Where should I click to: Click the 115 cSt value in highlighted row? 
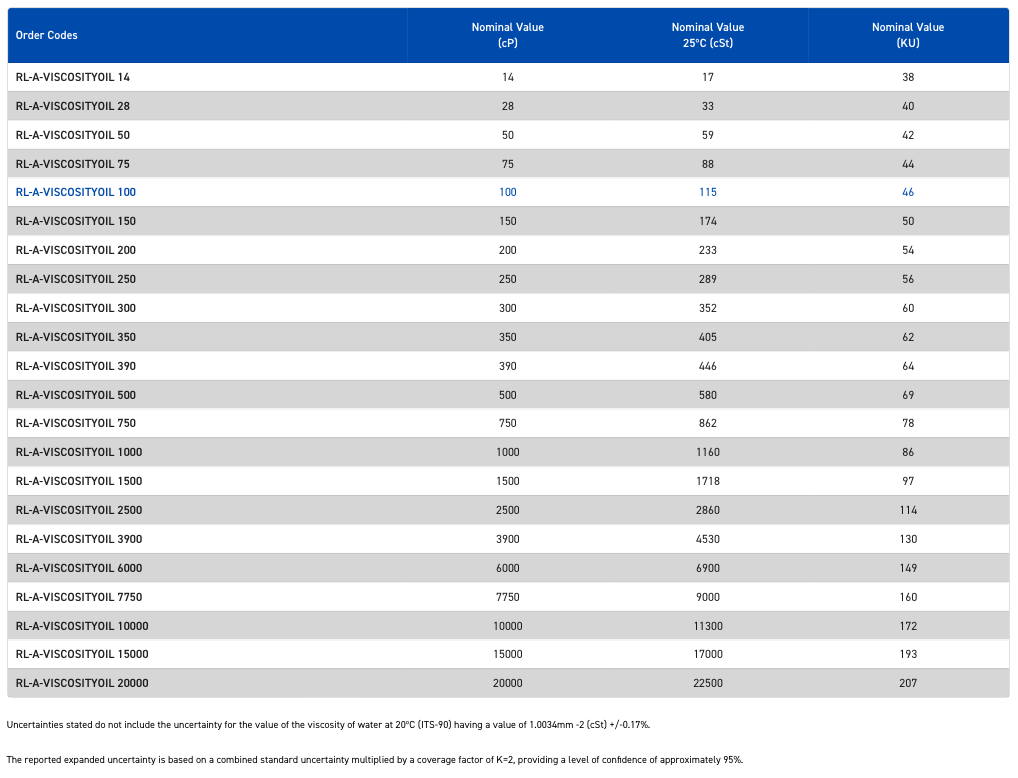click(708, 192)
